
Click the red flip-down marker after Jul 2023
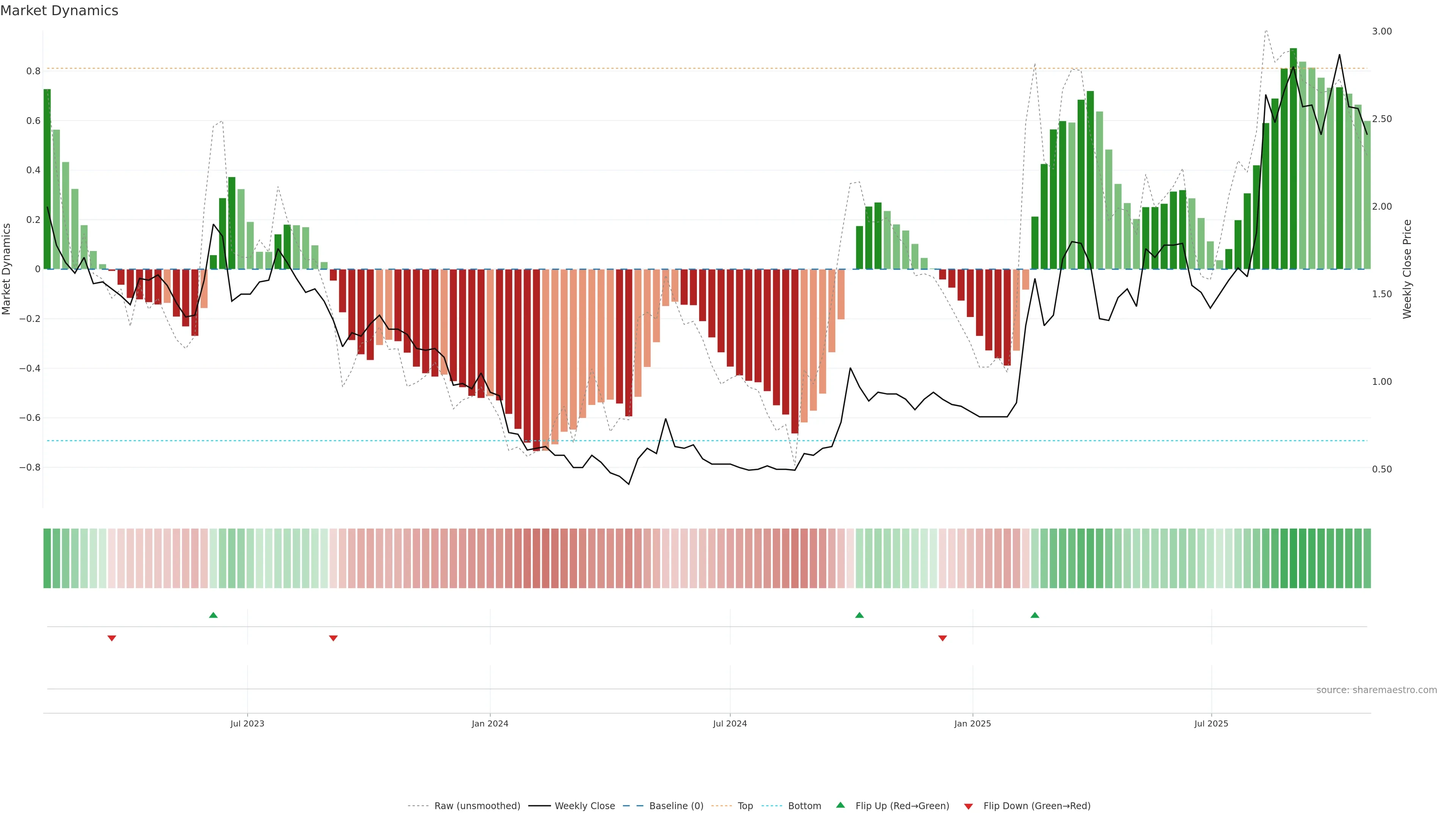tap(334, 638)
